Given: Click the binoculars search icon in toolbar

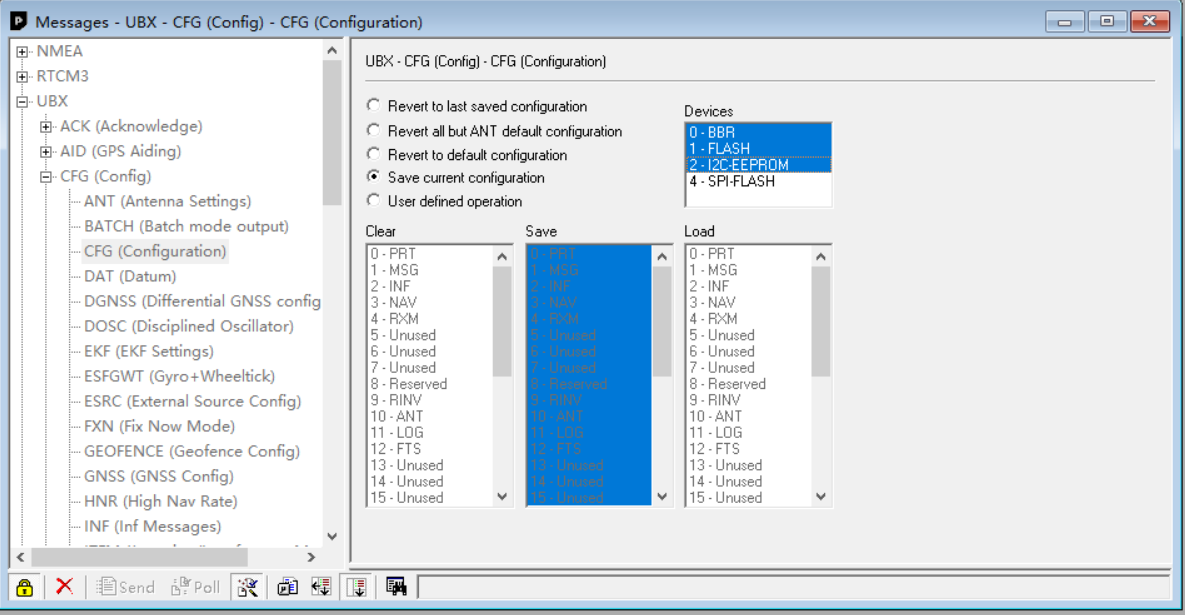Looking at the screenshot, I should 396,586.
